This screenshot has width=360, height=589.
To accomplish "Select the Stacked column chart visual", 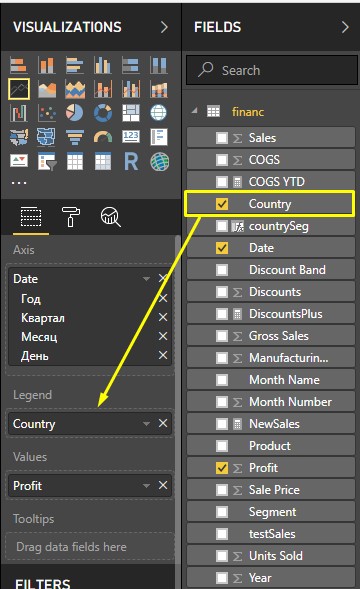I will pyautogui.click(x=47, y=65).
